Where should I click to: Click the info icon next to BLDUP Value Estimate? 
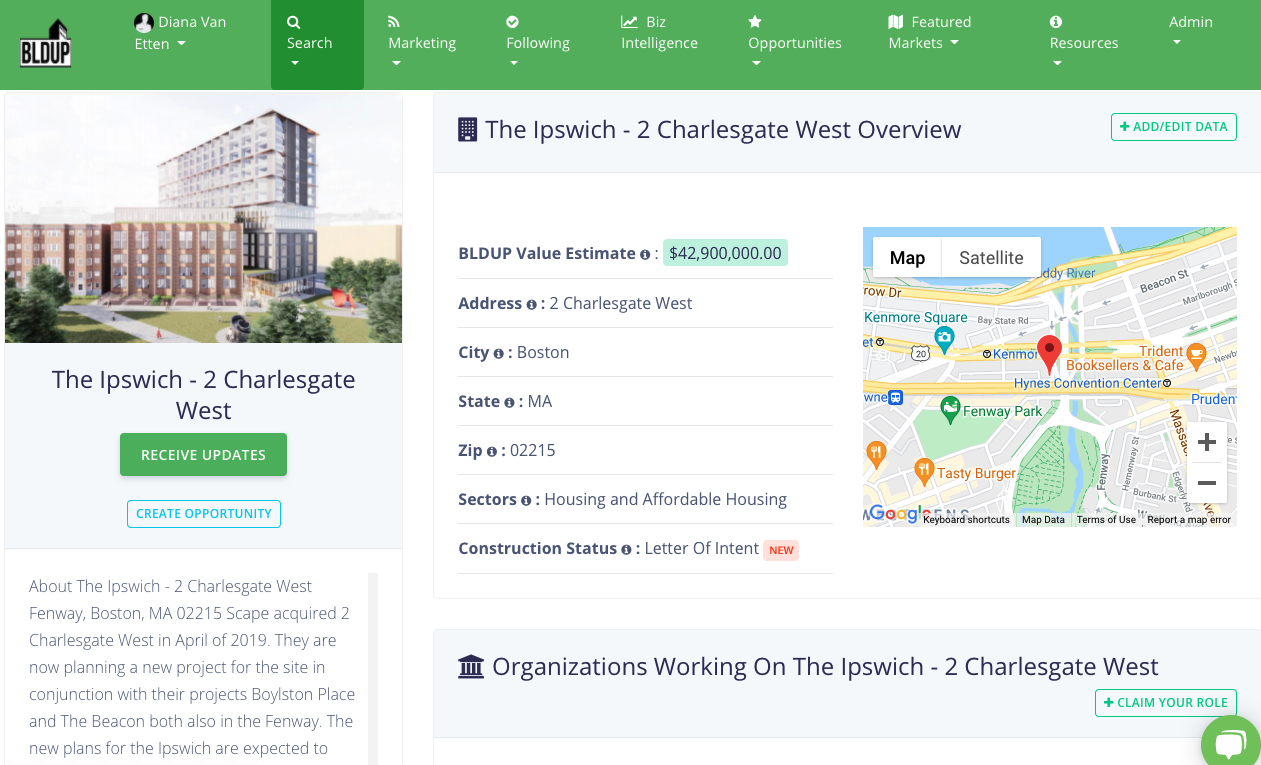[x=645, y=254]
